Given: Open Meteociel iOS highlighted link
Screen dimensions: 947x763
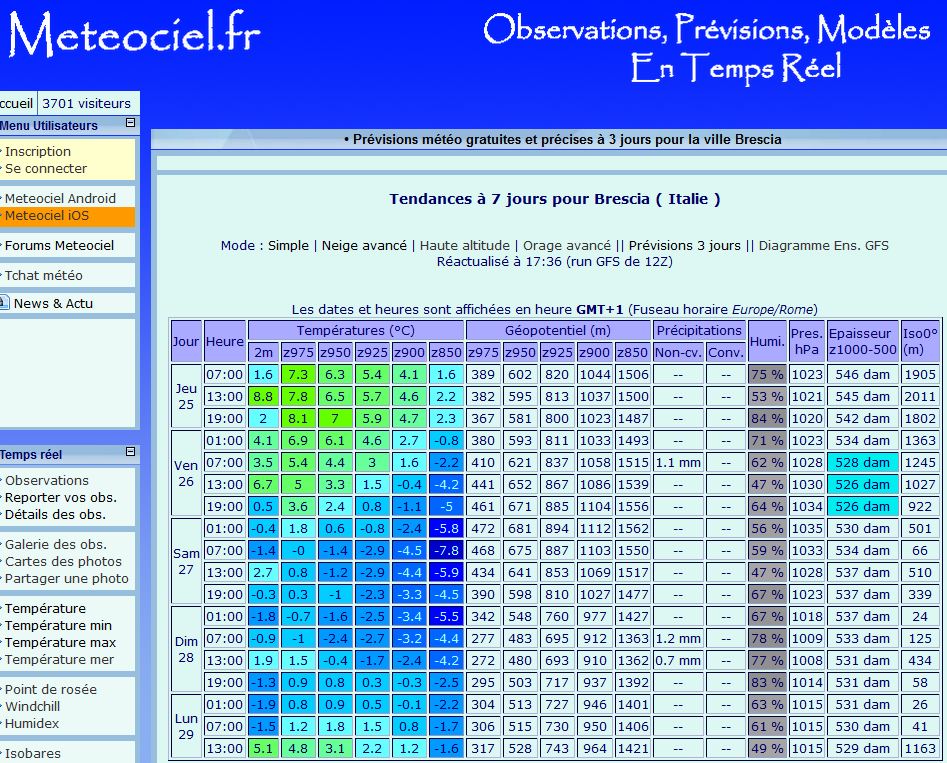Looking at the screenshot, I should click(x=47, y=216).
